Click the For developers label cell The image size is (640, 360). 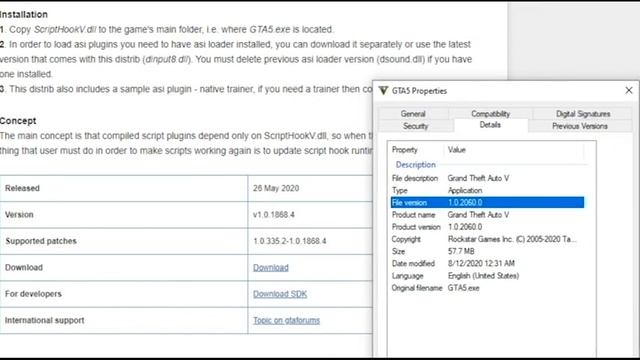(x=124, y=294)
